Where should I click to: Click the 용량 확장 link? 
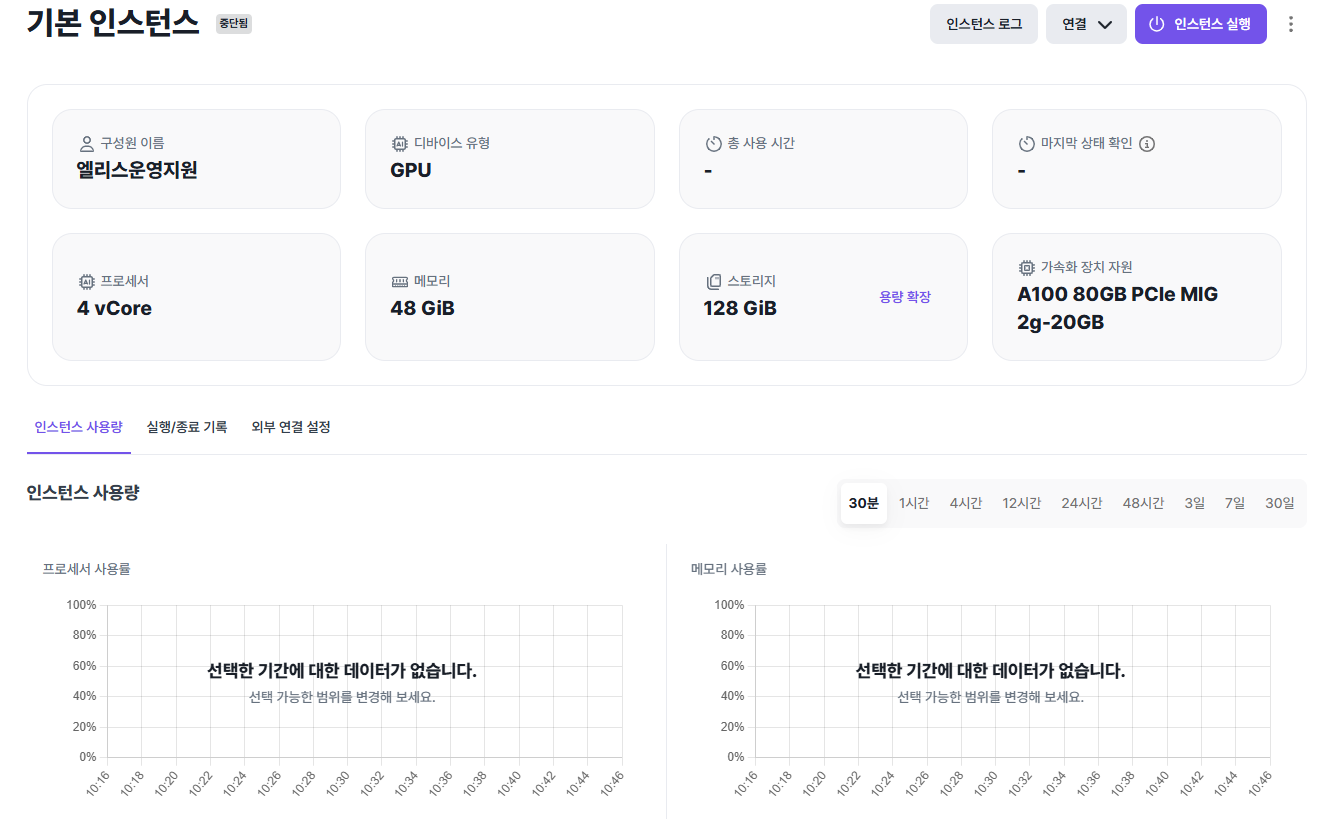pyautogui.click(x=905, y=297)
